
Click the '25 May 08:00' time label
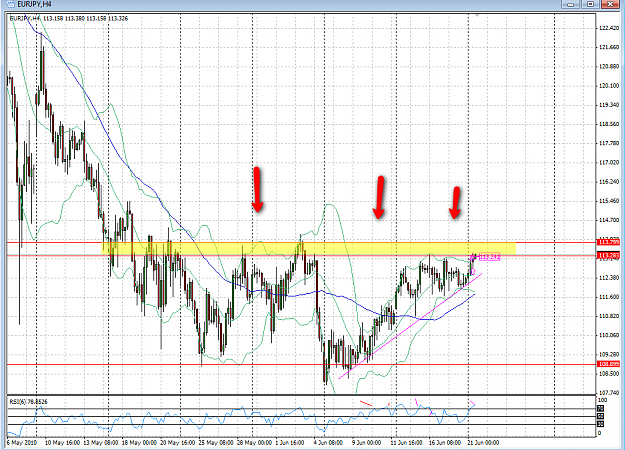(216, 442)
